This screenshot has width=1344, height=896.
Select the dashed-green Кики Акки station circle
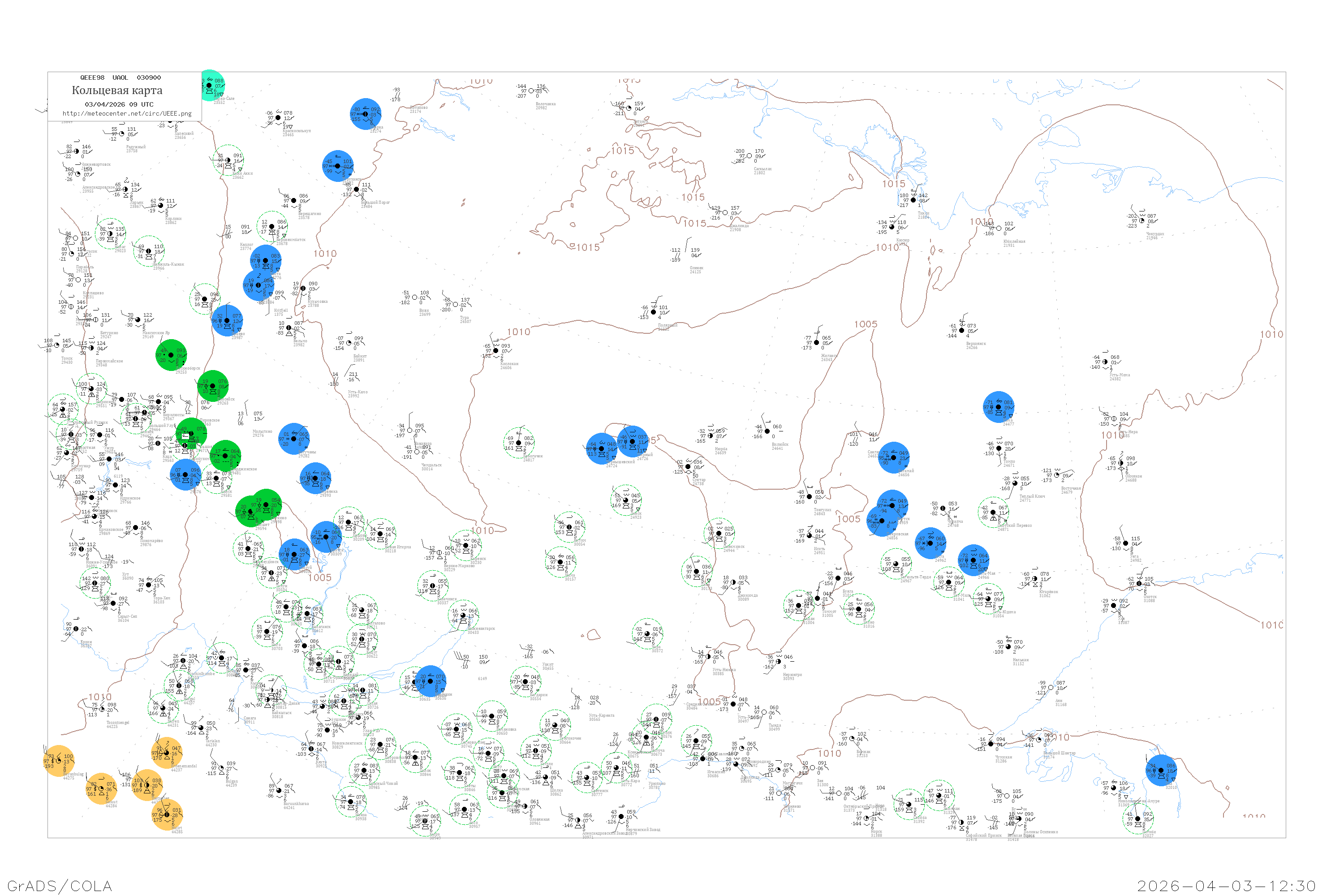228,160
